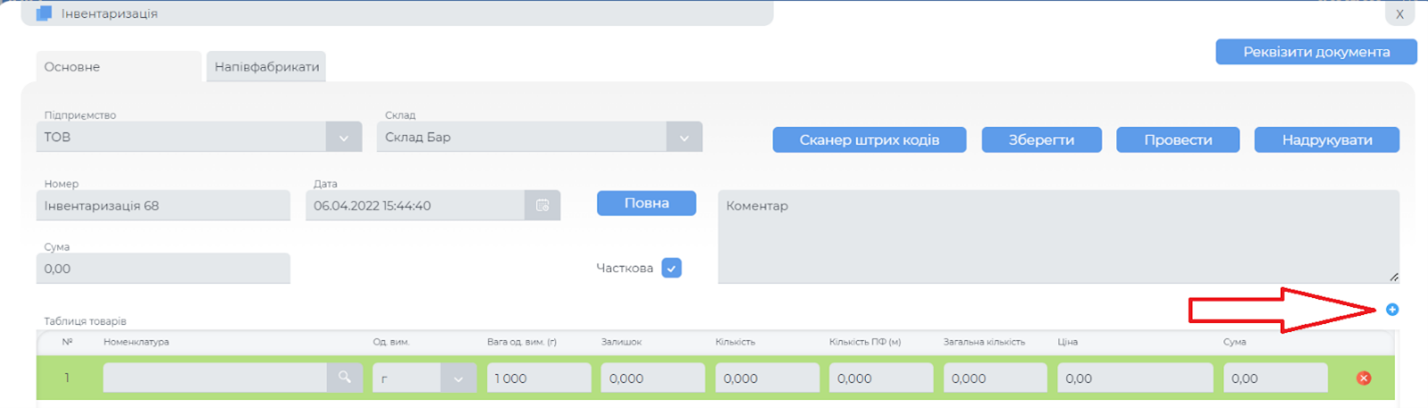The image size is (1428, 408).
Task: Open the calendar date picker icon
Action: tap(542, 205)
